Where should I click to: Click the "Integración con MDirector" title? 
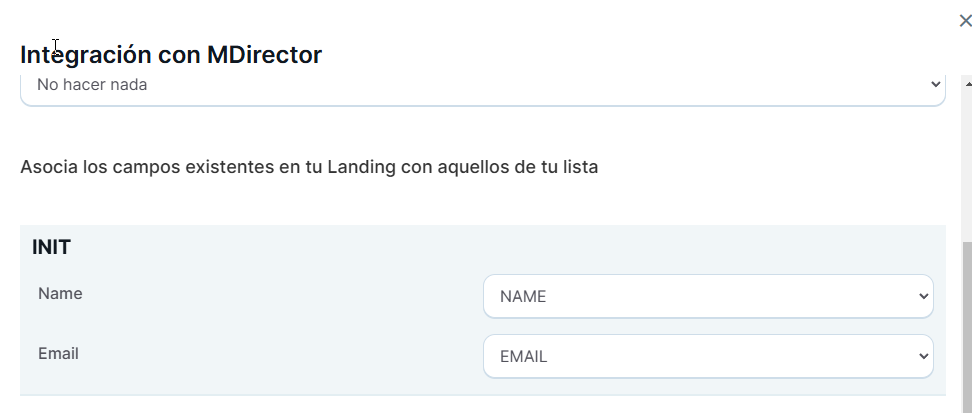(x=171, y=55)
